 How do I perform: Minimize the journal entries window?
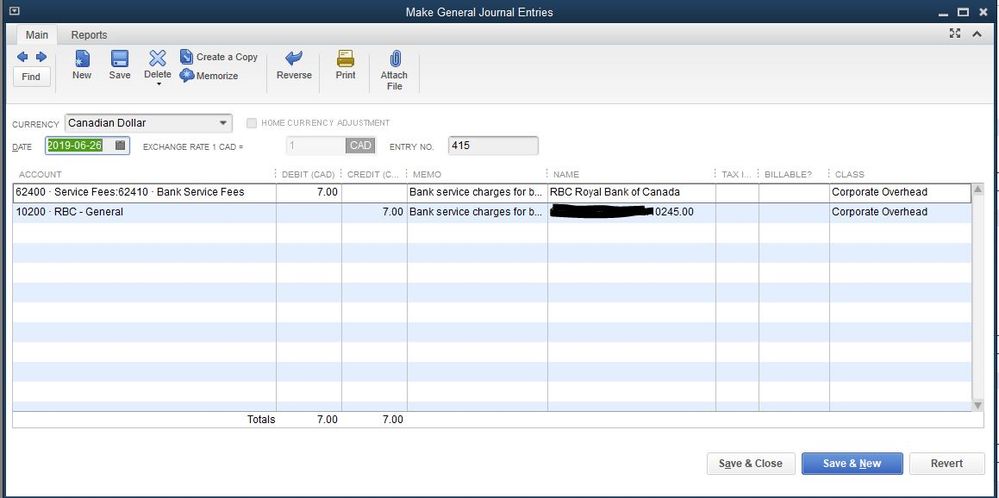tap(945, 13)
